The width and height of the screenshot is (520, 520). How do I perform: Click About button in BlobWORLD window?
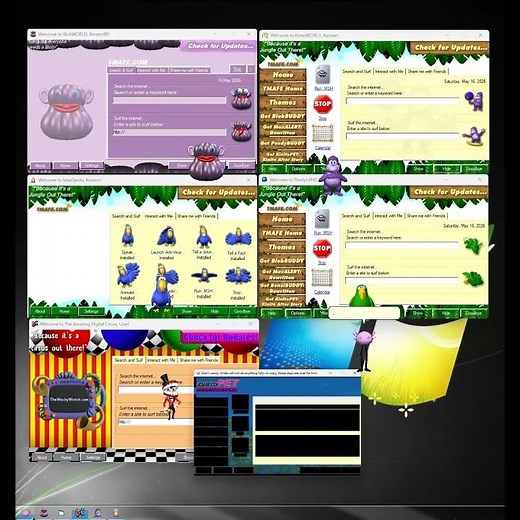tap(40, 165)
